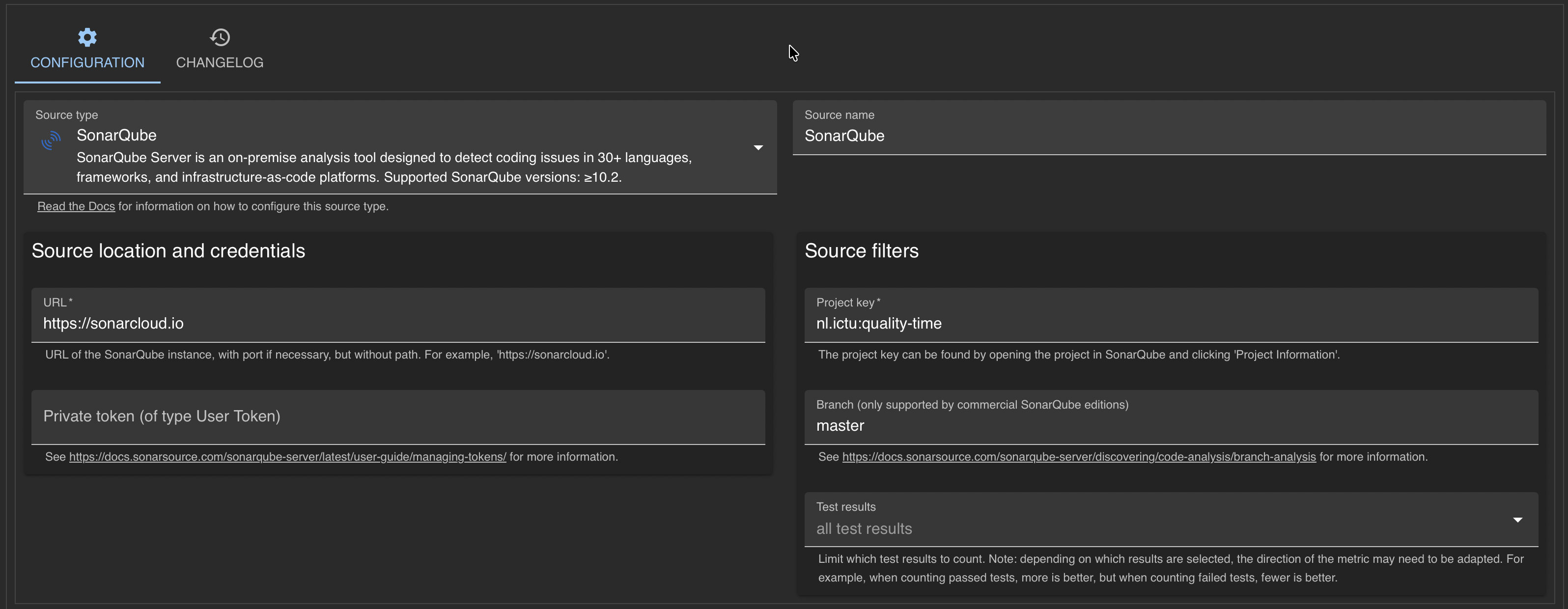Switch to the CHANGELOG tab
The height and width of the screenshot is (609, 1568).
click(x=220, y=50)
